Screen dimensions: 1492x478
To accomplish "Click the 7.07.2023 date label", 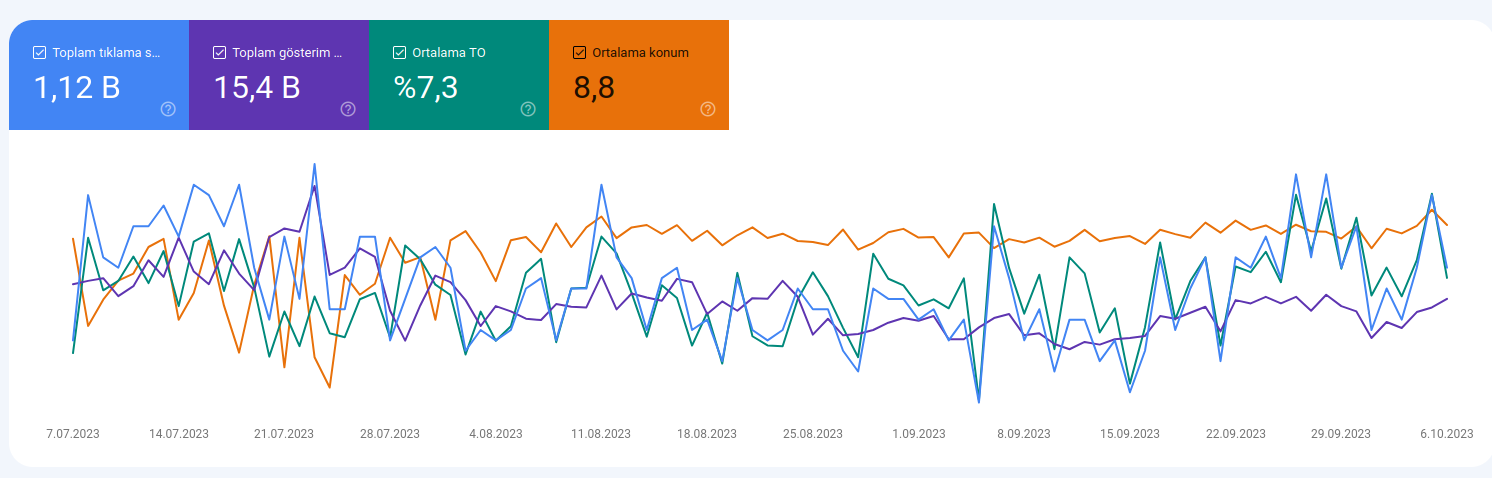I will 73,434.
